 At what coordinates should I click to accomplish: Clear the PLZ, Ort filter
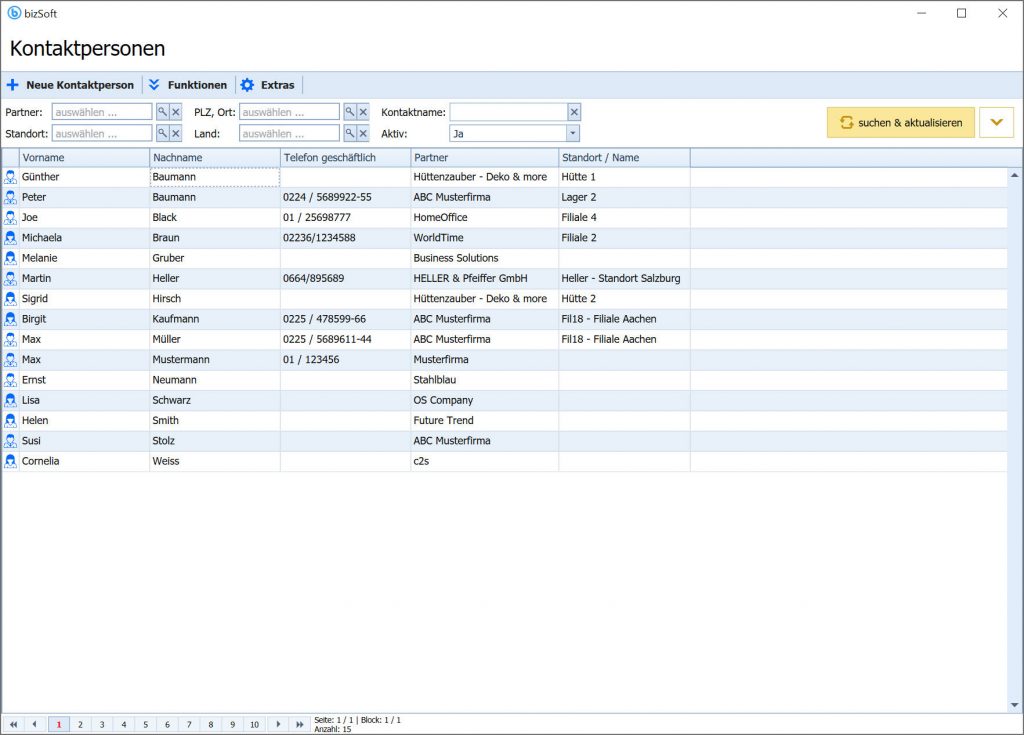point(363,112)
